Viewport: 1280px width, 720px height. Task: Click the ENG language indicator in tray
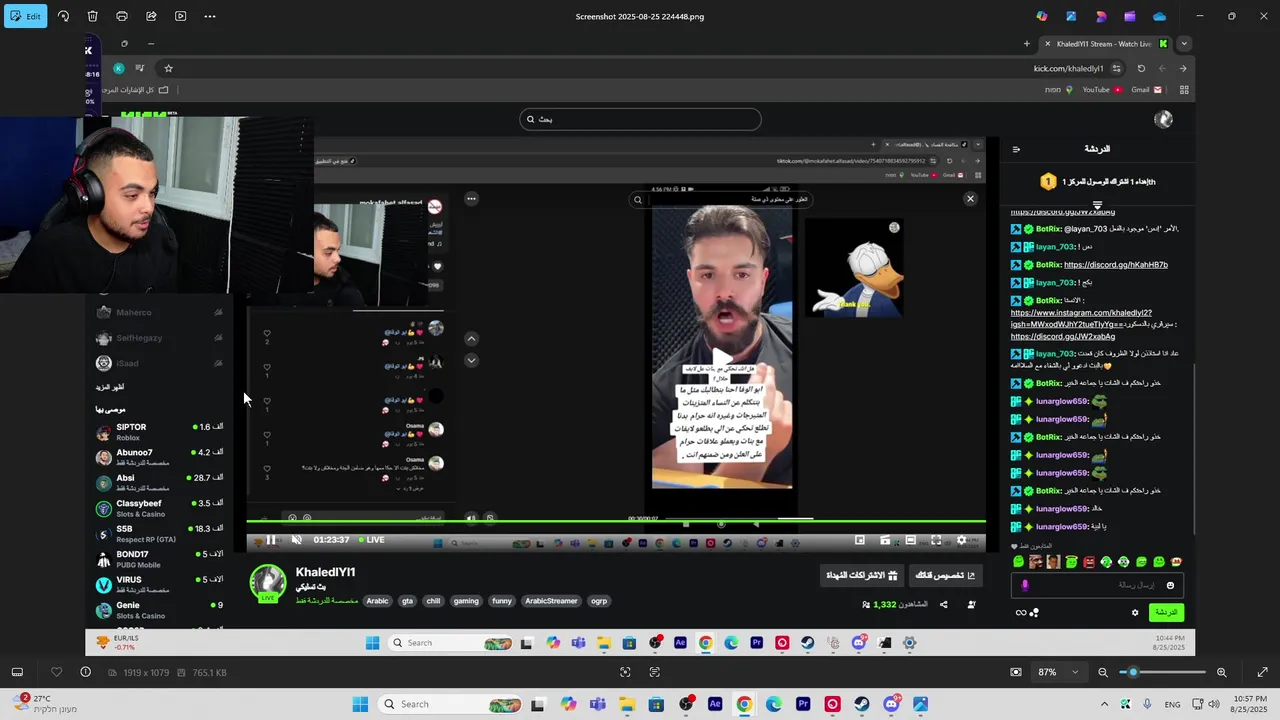coord(1172,704)
